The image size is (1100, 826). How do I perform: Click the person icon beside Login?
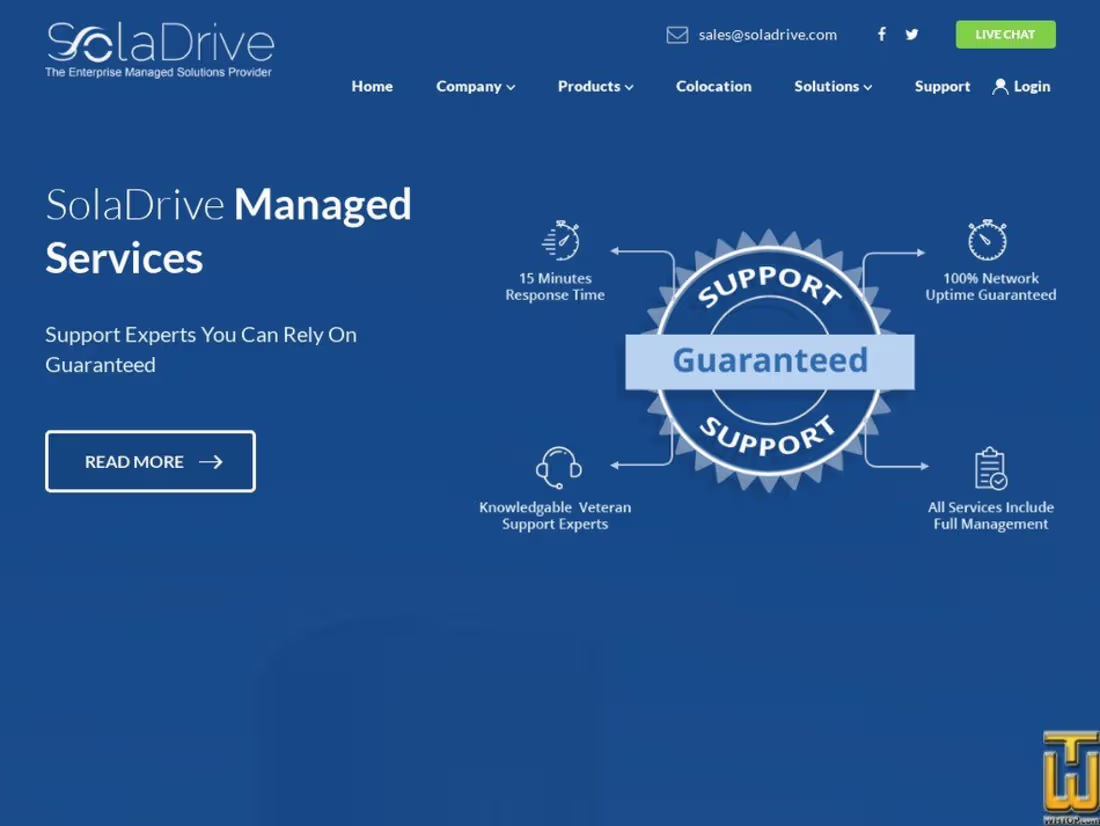click(x=1000, y=86)
